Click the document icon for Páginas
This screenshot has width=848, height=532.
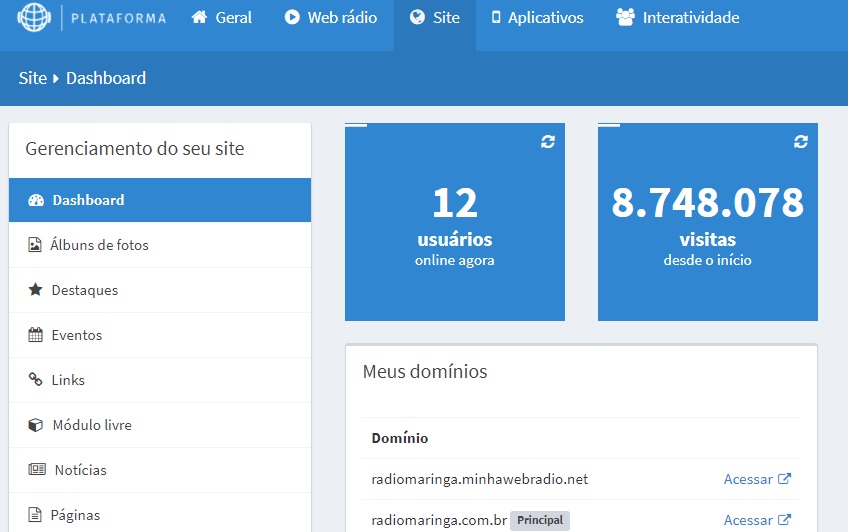pyautogui.click(x=35, y=515)
